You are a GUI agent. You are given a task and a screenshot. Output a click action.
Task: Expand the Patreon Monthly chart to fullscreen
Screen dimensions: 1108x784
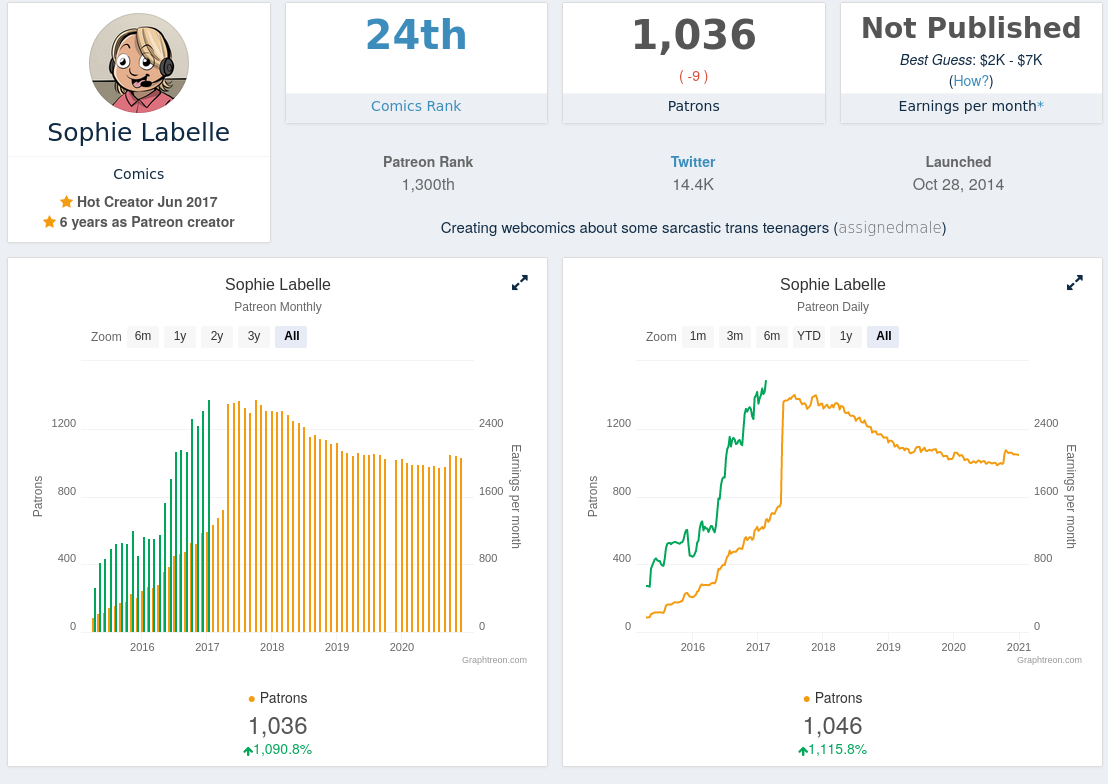pos(519,283)
